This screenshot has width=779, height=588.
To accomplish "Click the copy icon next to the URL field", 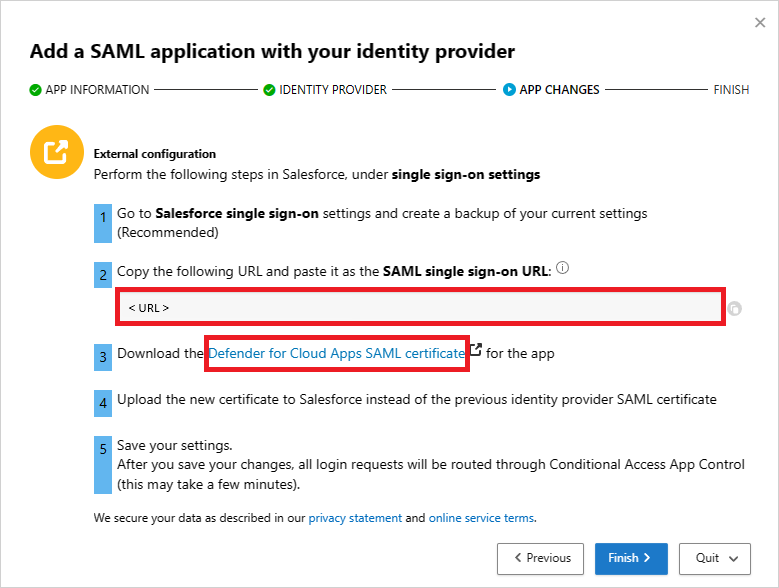I will tap(735, 309).
